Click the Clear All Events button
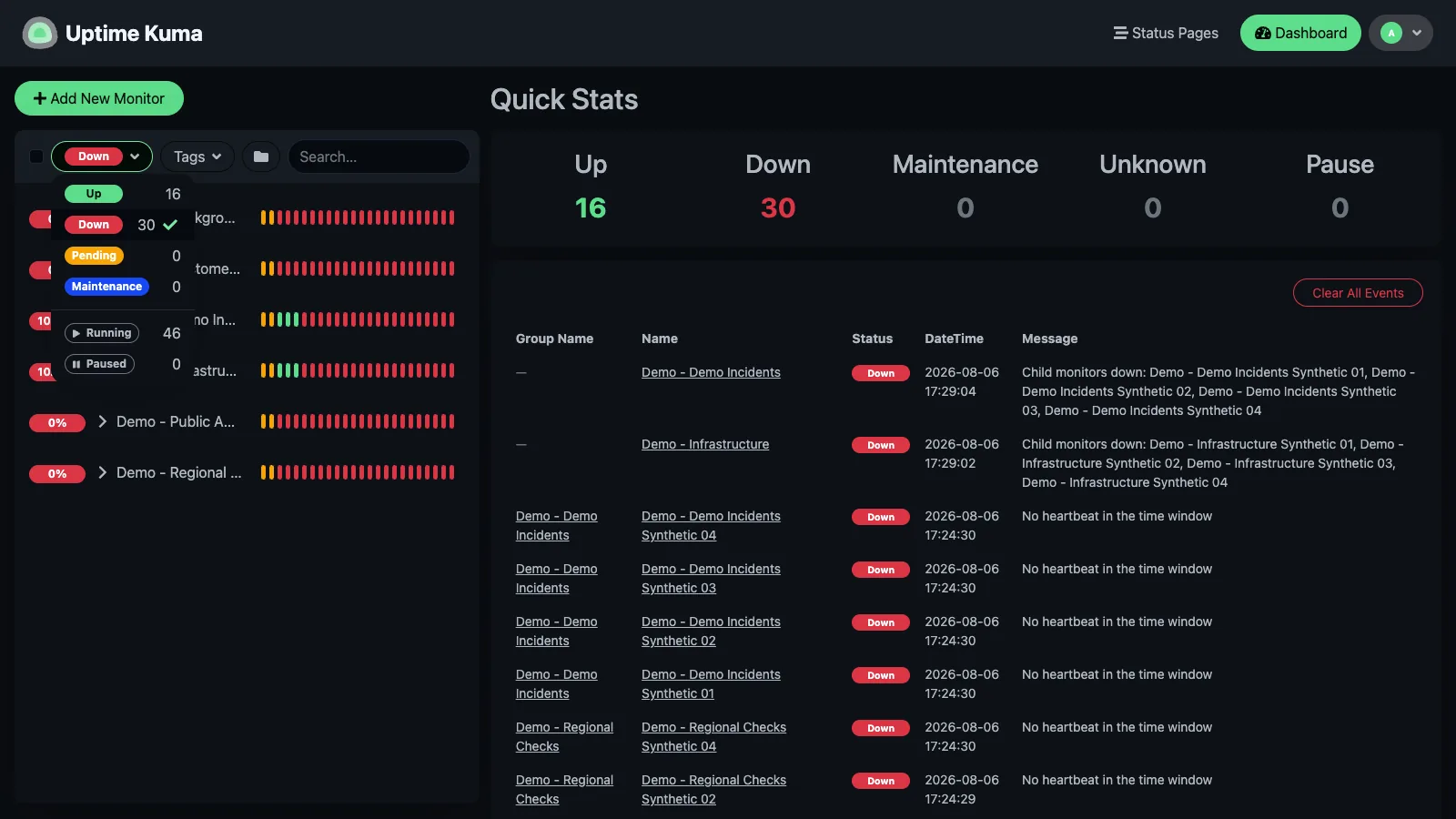Viewport: 1456px width, 819px height. pyautogui.click(x=1358, y=293)
